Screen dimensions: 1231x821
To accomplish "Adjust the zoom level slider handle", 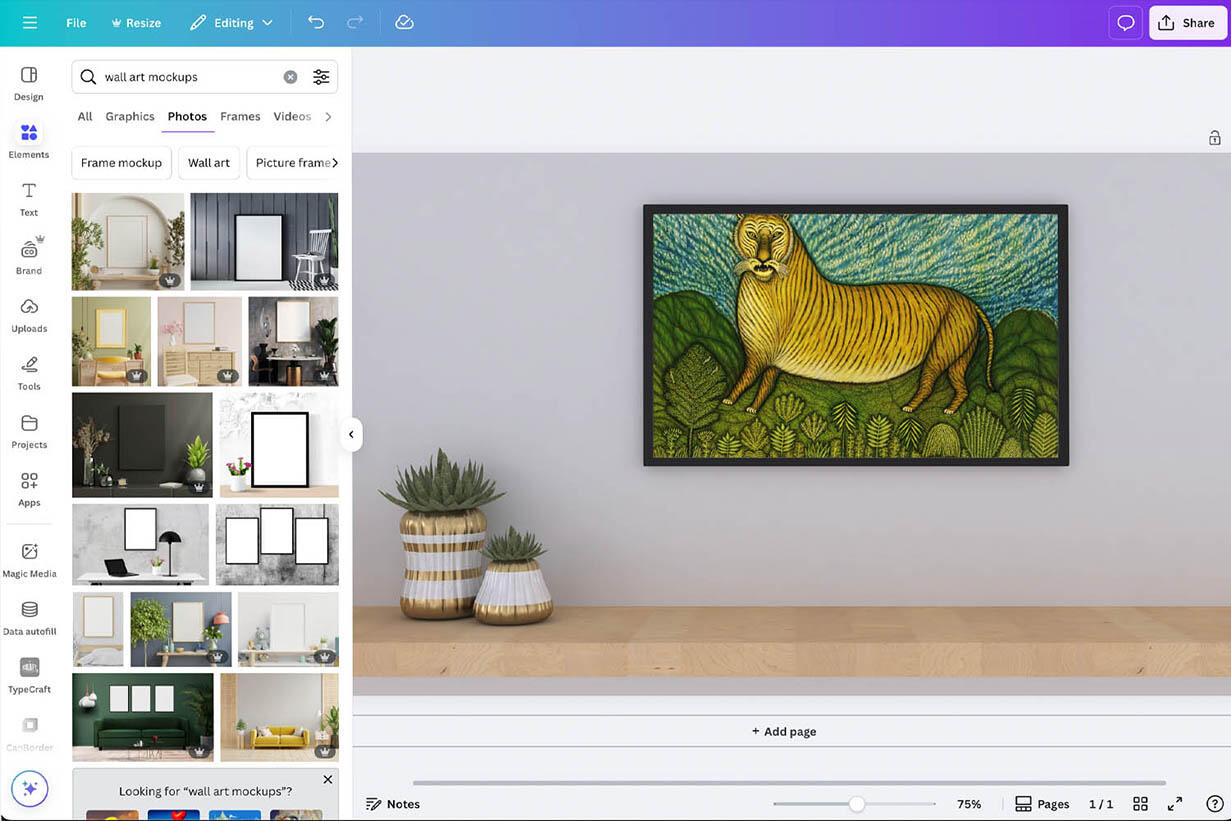I will 857,804.
